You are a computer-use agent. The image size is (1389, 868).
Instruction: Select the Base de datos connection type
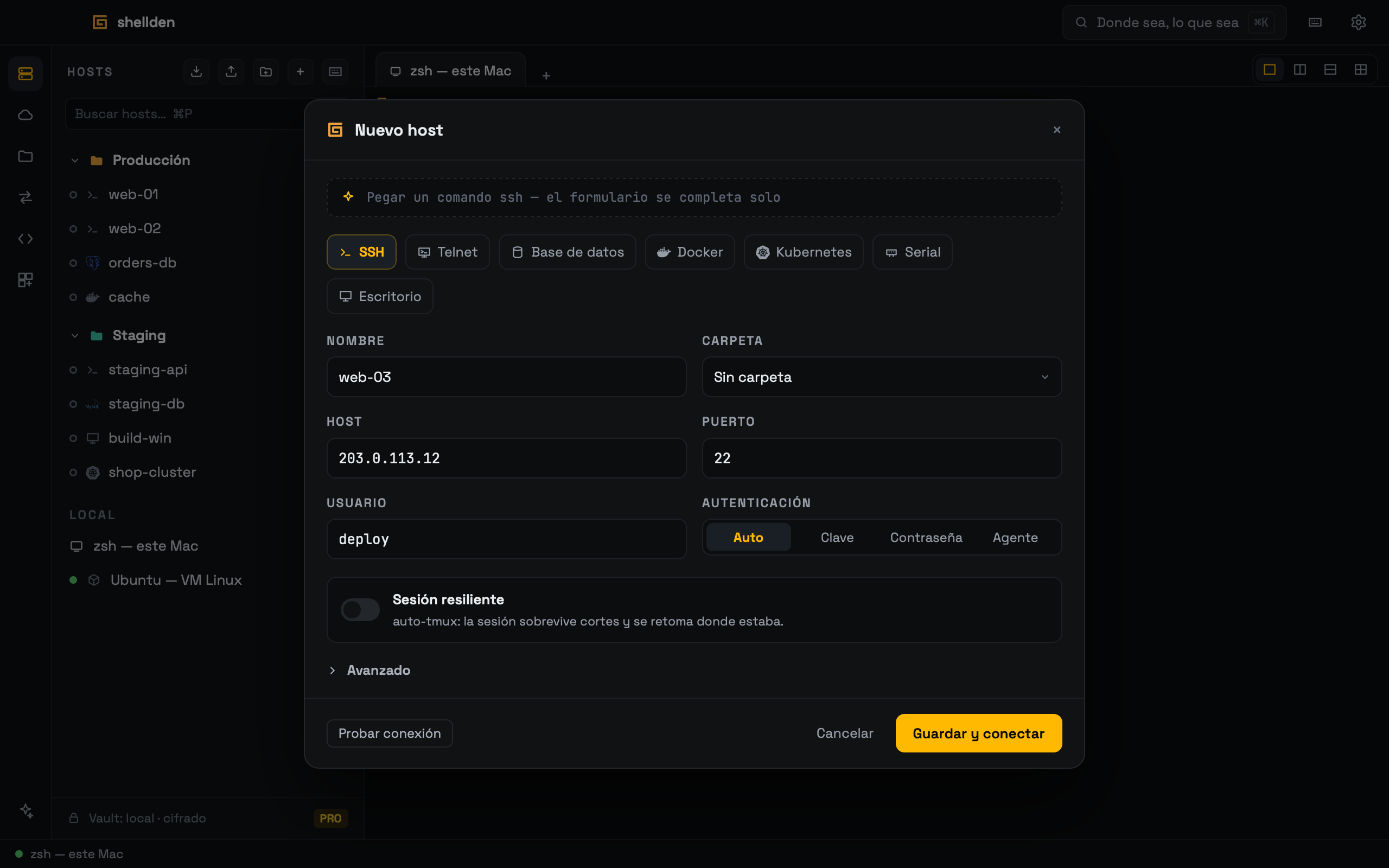pyautogui.click(x=567, y=252)
